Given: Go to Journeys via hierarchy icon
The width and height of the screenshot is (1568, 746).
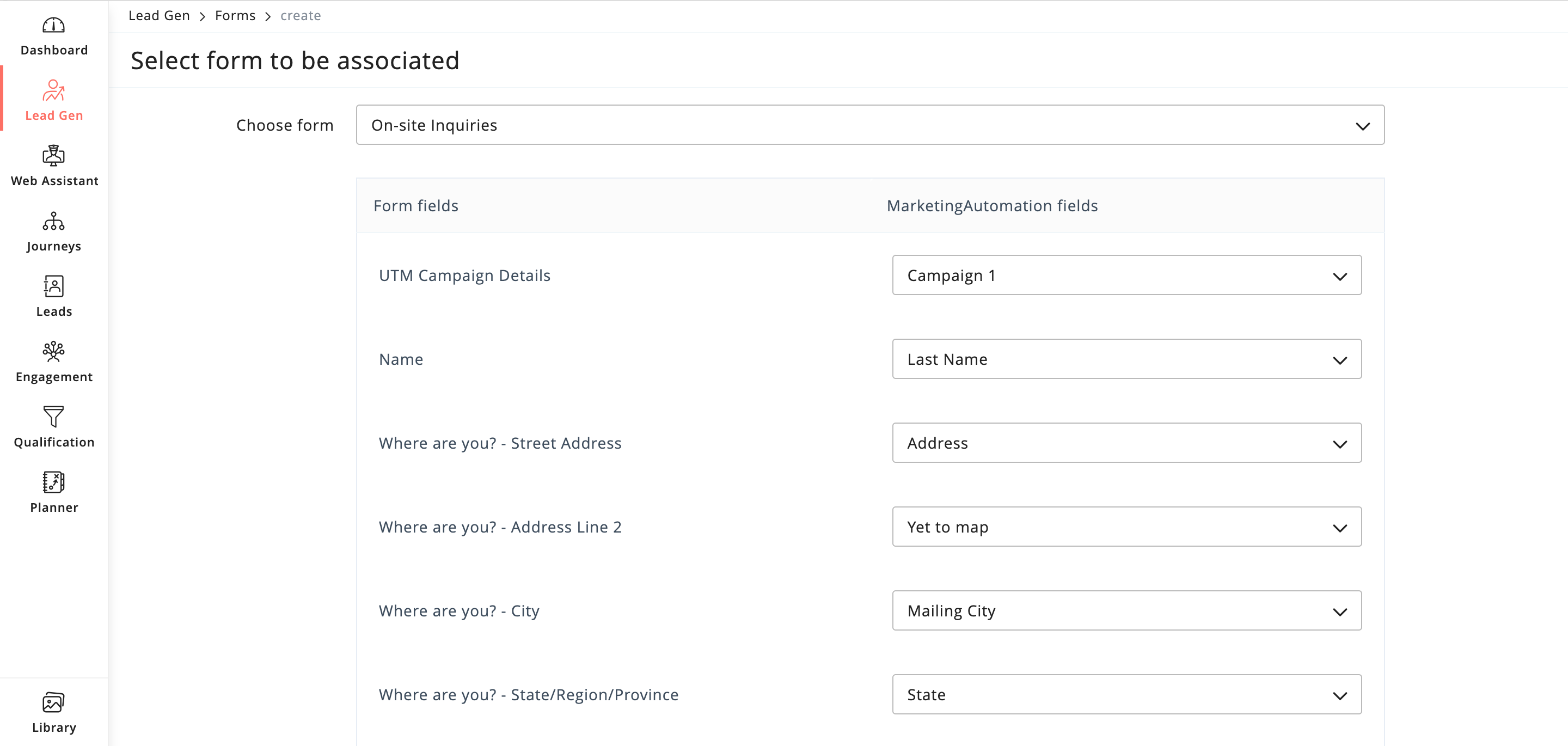Looking at the screenshot, I should click(x=53, y=221).
